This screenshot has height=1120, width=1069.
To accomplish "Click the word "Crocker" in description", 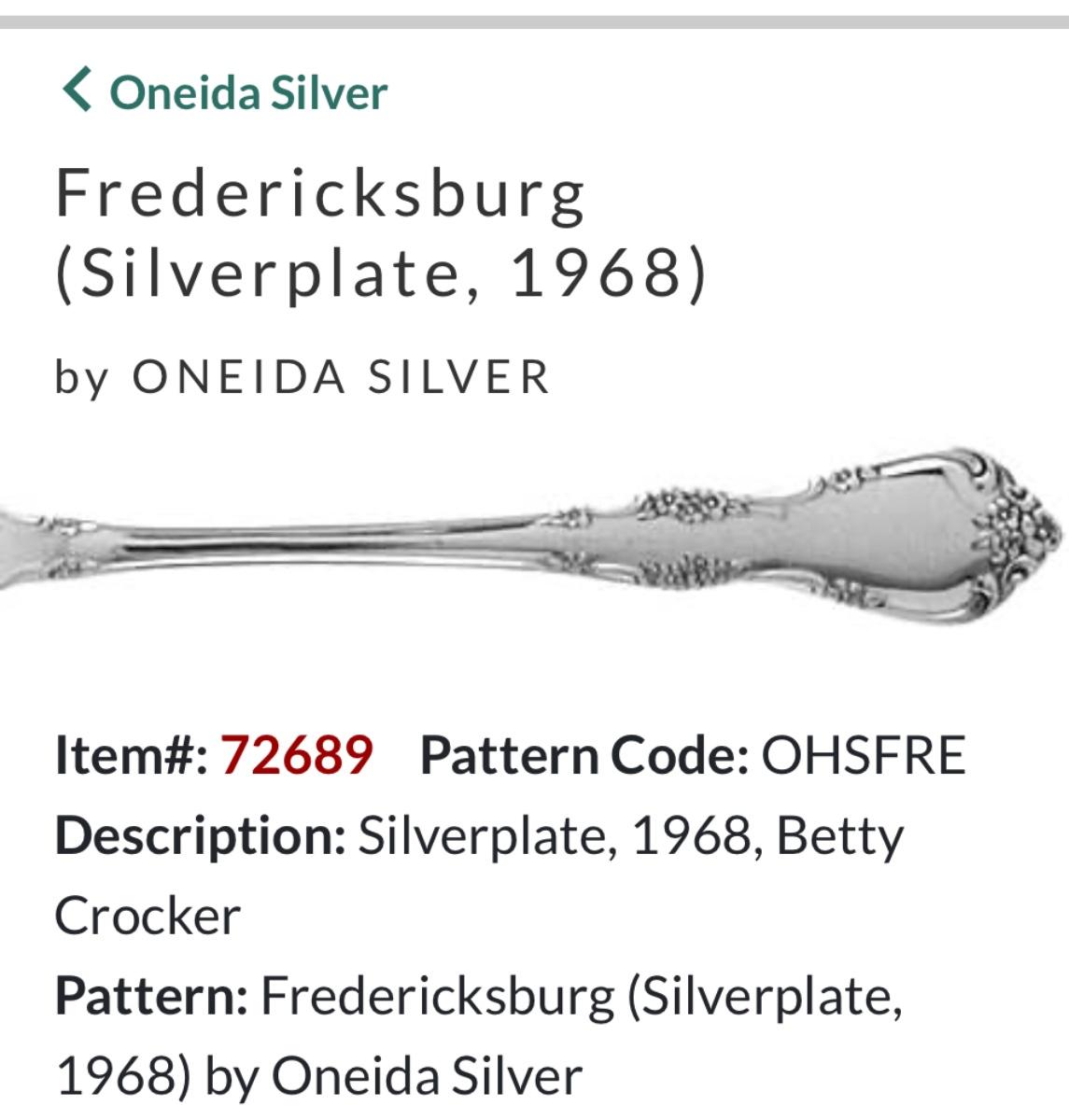I will 148,916.
